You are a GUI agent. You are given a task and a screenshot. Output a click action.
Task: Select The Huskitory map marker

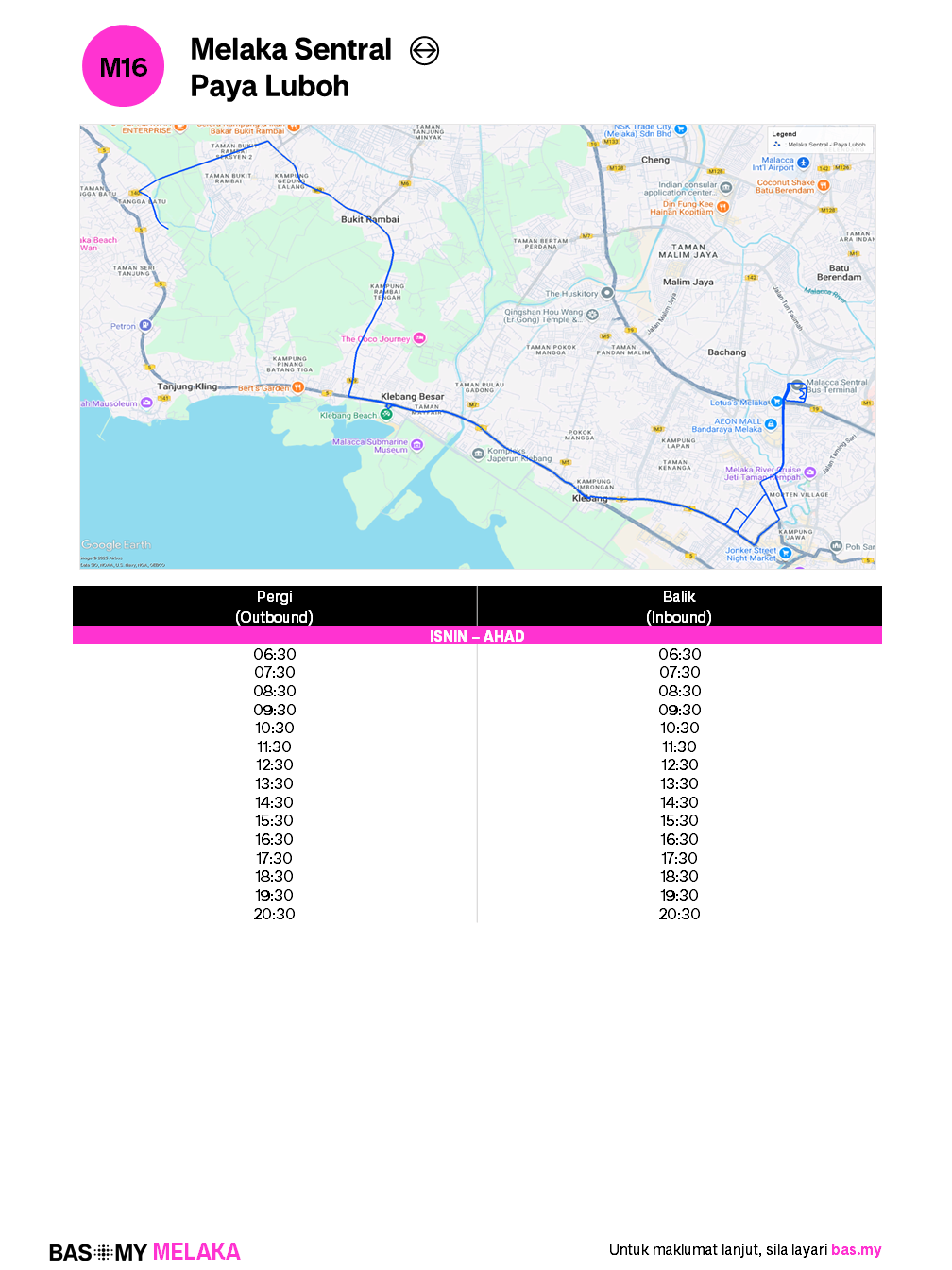tap(607, 293)
